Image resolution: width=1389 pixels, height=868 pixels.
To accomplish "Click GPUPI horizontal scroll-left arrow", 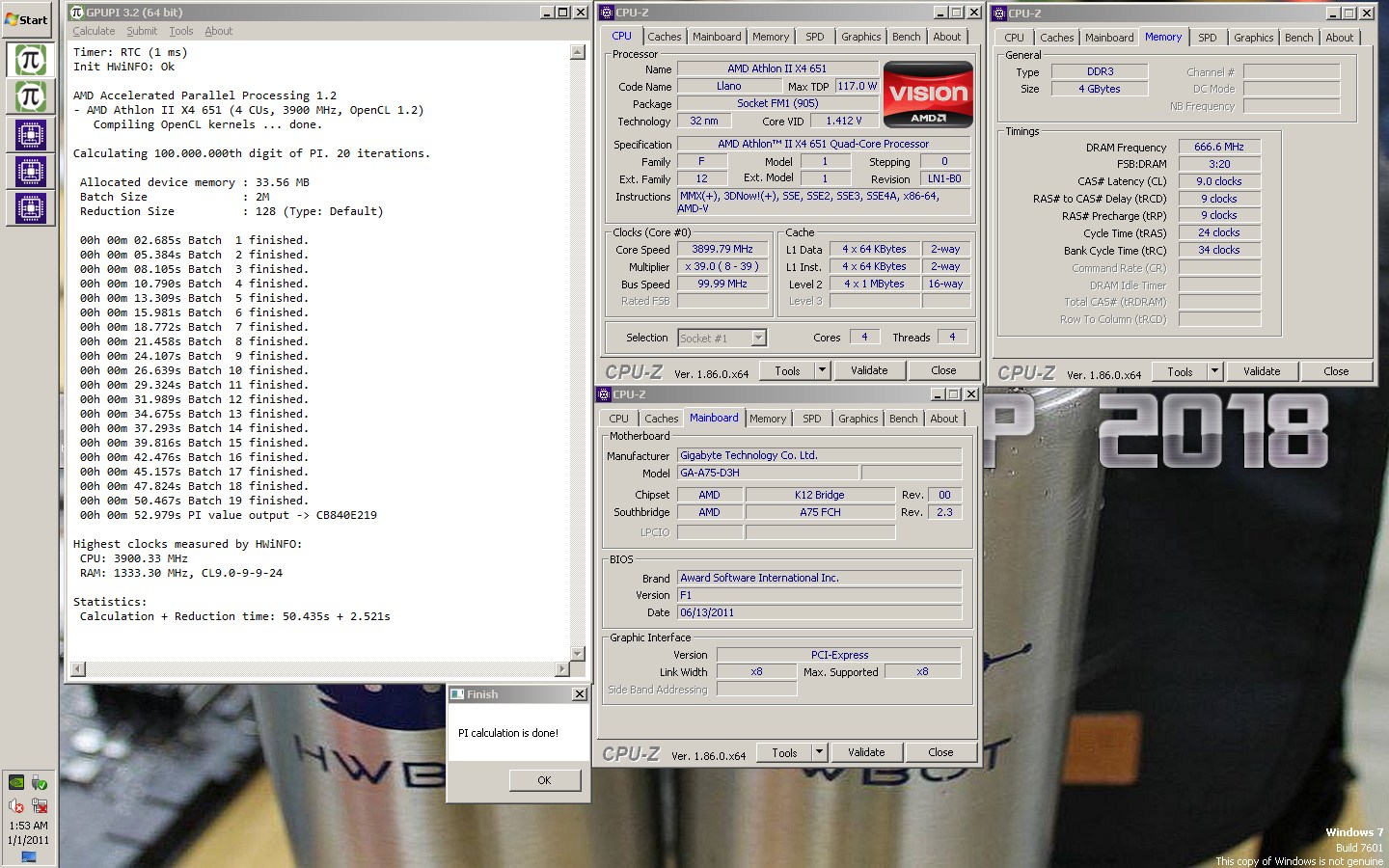I will point(78,668).
